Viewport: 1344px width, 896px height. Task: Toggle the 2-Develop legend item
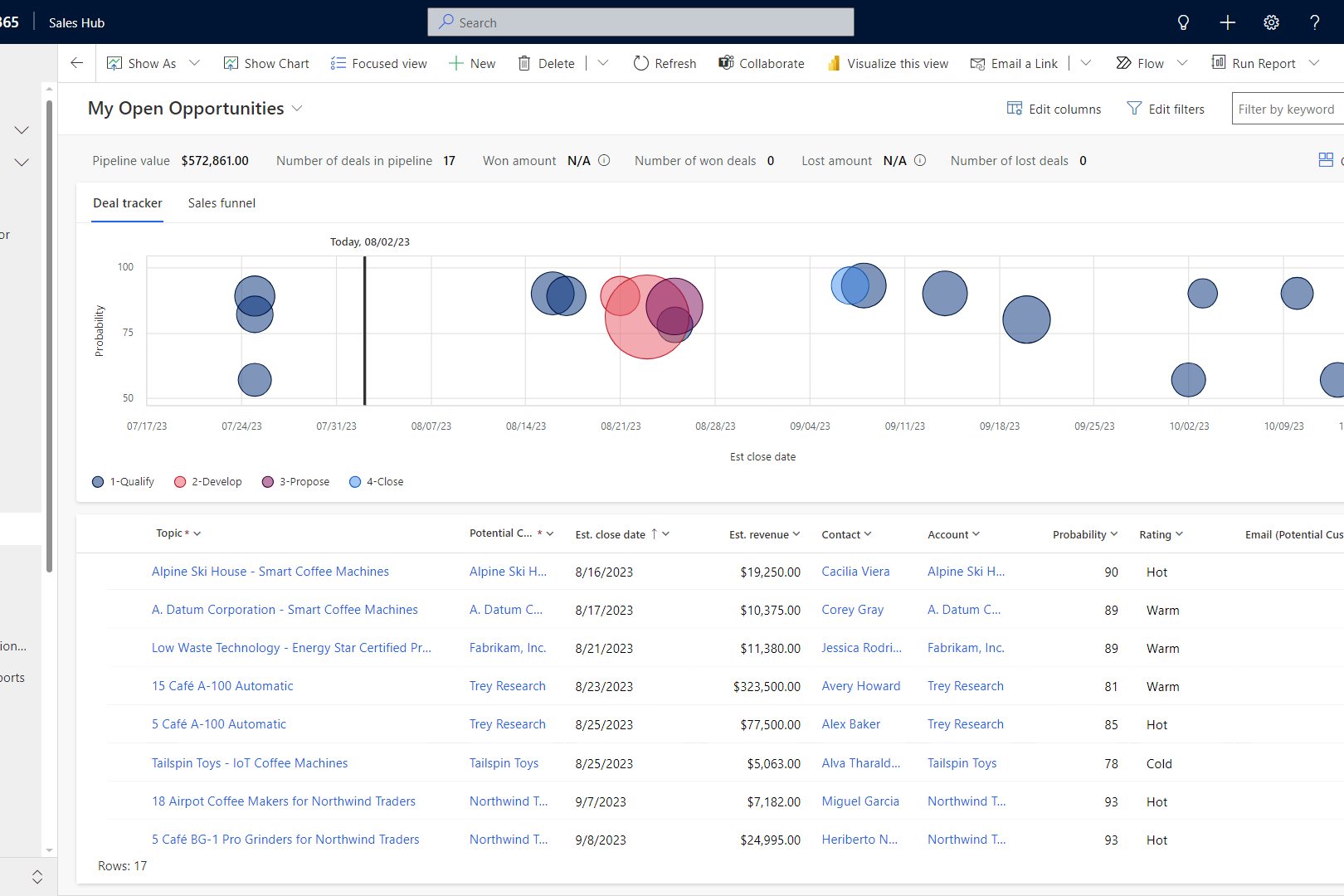[x=207, y=481]
